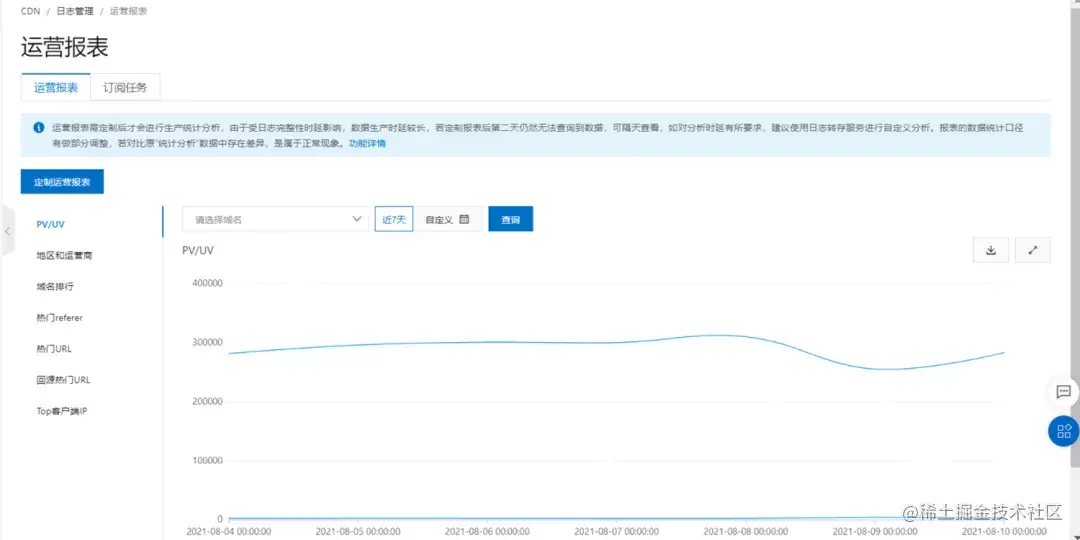1080x540 pixels.
Task: Collapse the left sidebar handle
Action: click(x=7, y=231)
